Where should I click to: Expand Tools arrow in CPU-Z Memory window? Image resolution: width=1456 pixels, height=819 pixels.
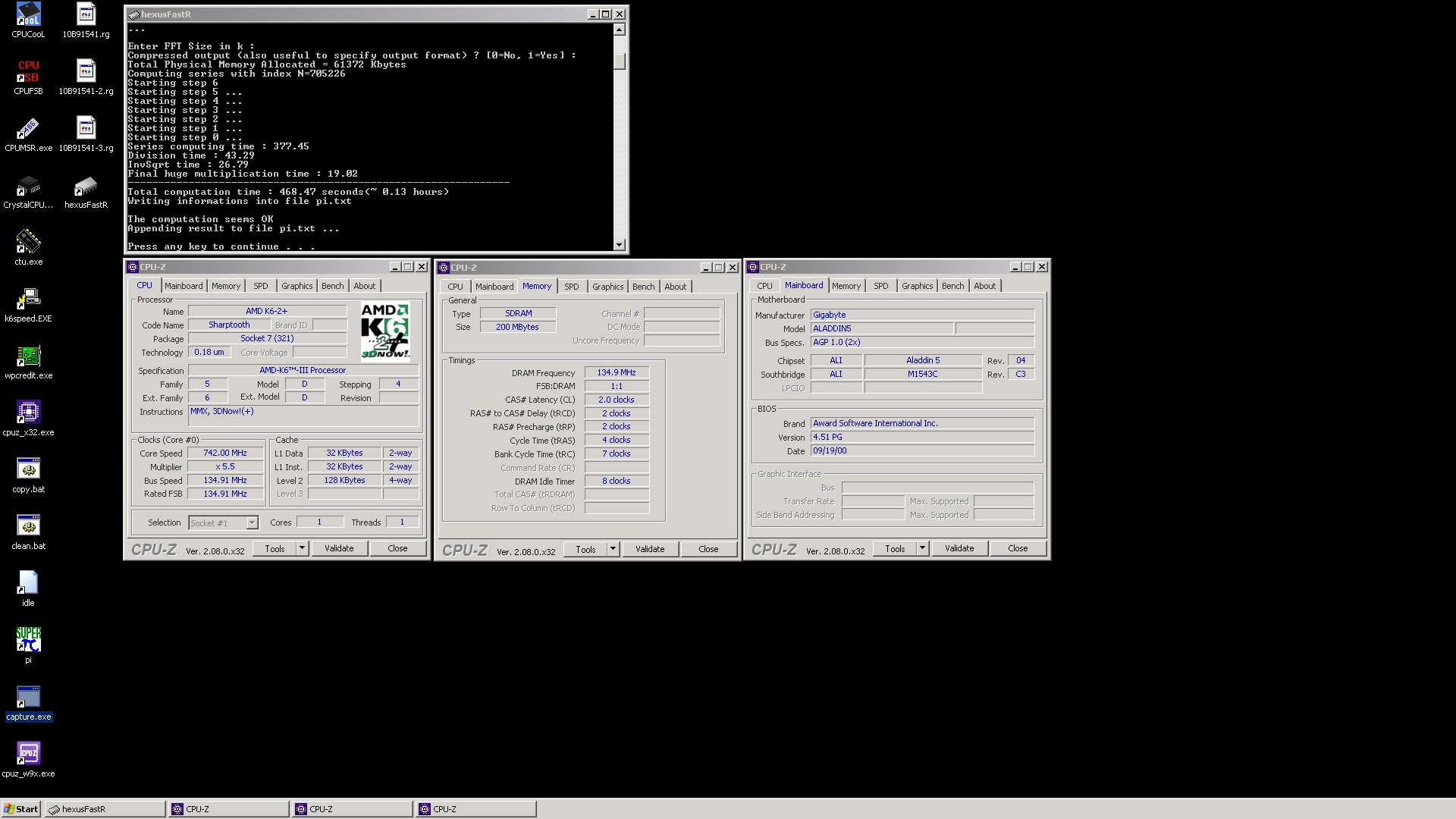(x=613, y=549)
